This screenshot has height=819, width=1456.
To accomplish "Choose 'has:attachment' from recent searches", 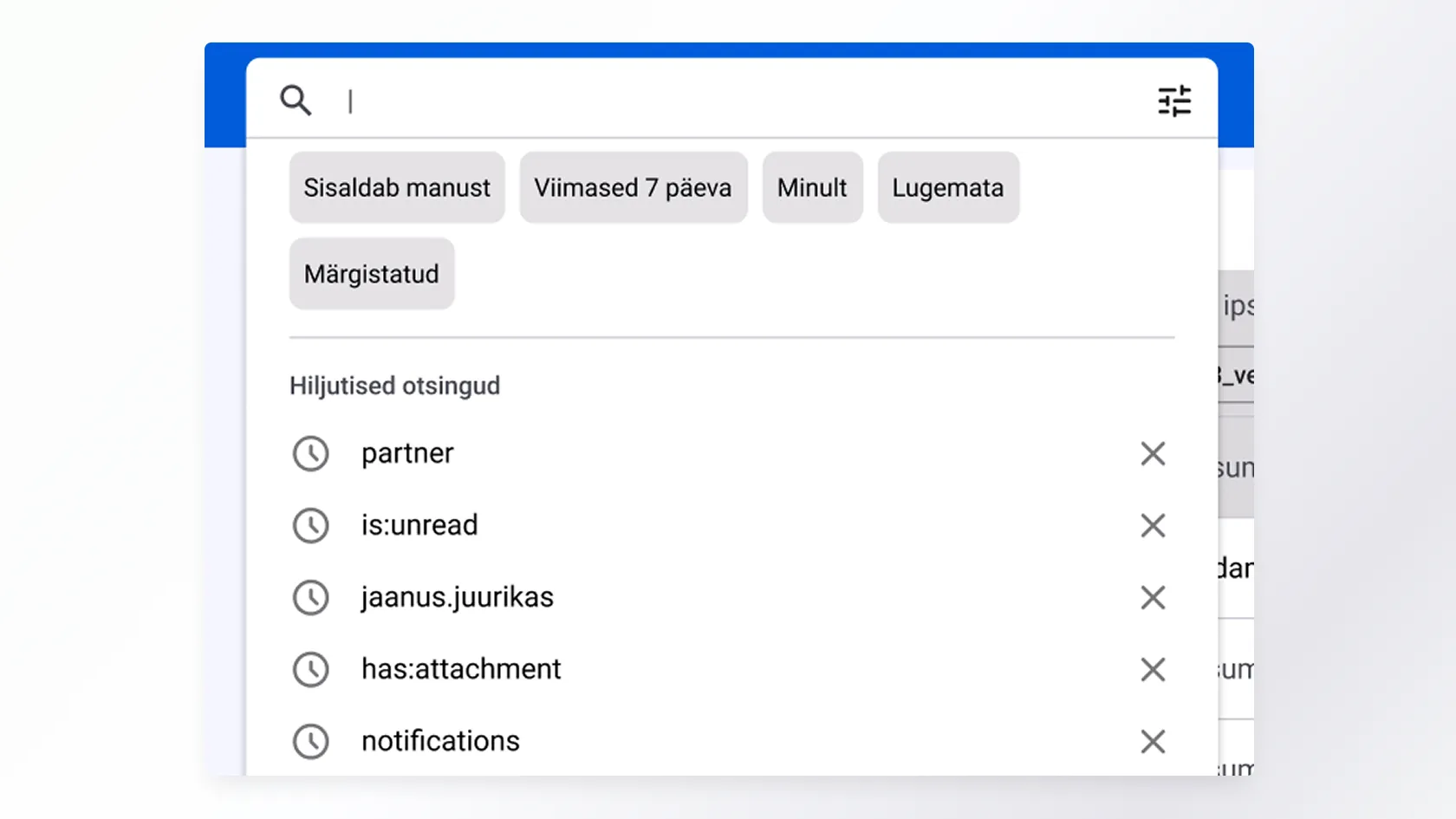I will click(461, 669).
